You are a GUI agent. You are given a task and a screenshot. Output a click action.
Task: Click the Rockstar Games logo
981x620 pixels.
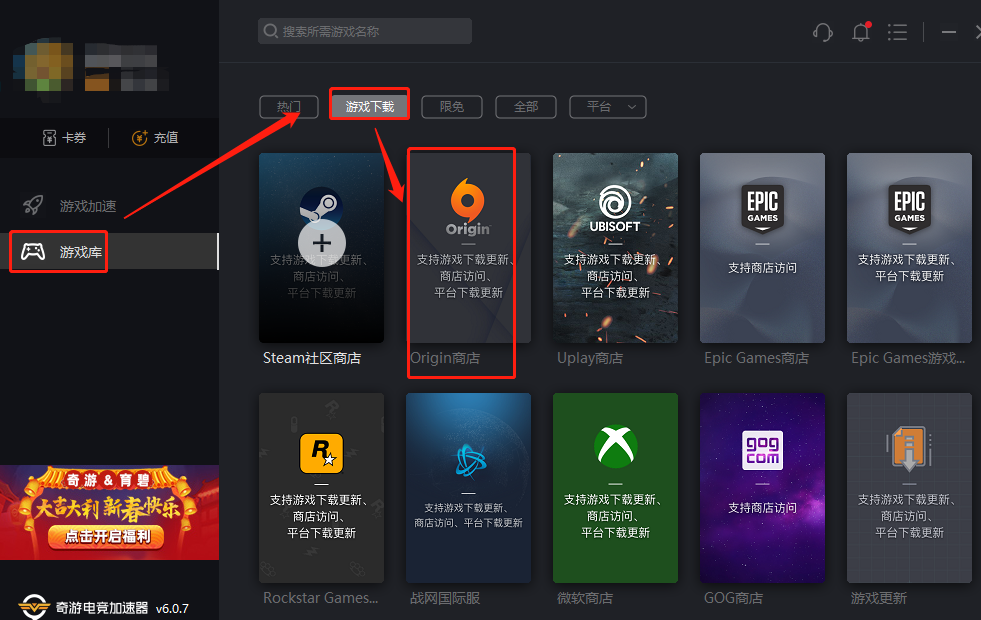322,454
